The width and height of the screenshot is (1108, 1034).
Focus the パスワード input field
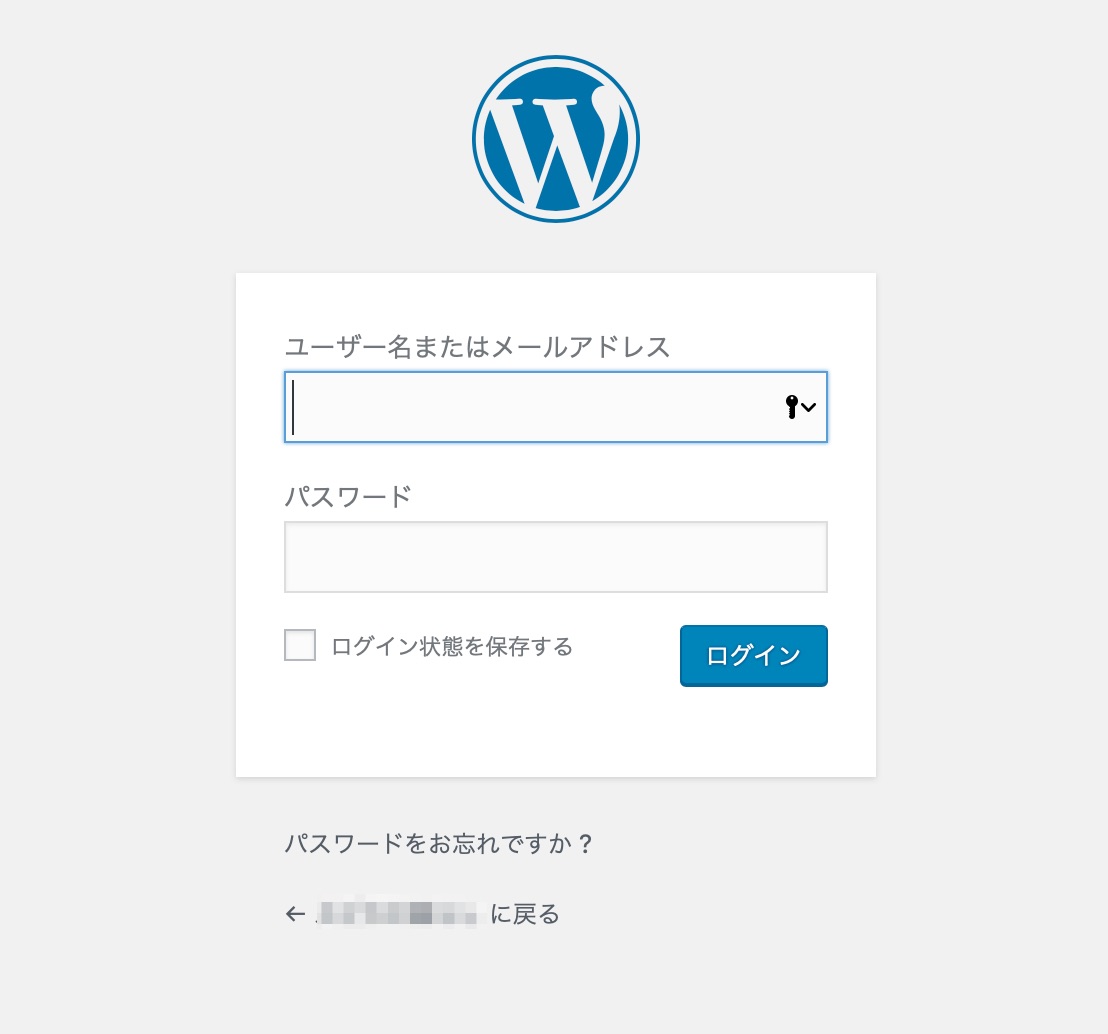click(x=555, y=557)
